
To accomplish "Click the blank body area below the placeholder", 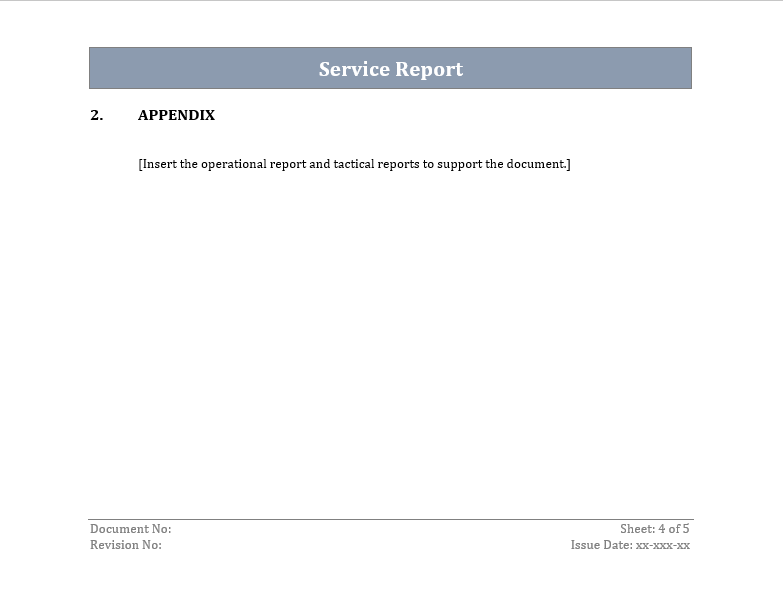I will click(390, 340).
